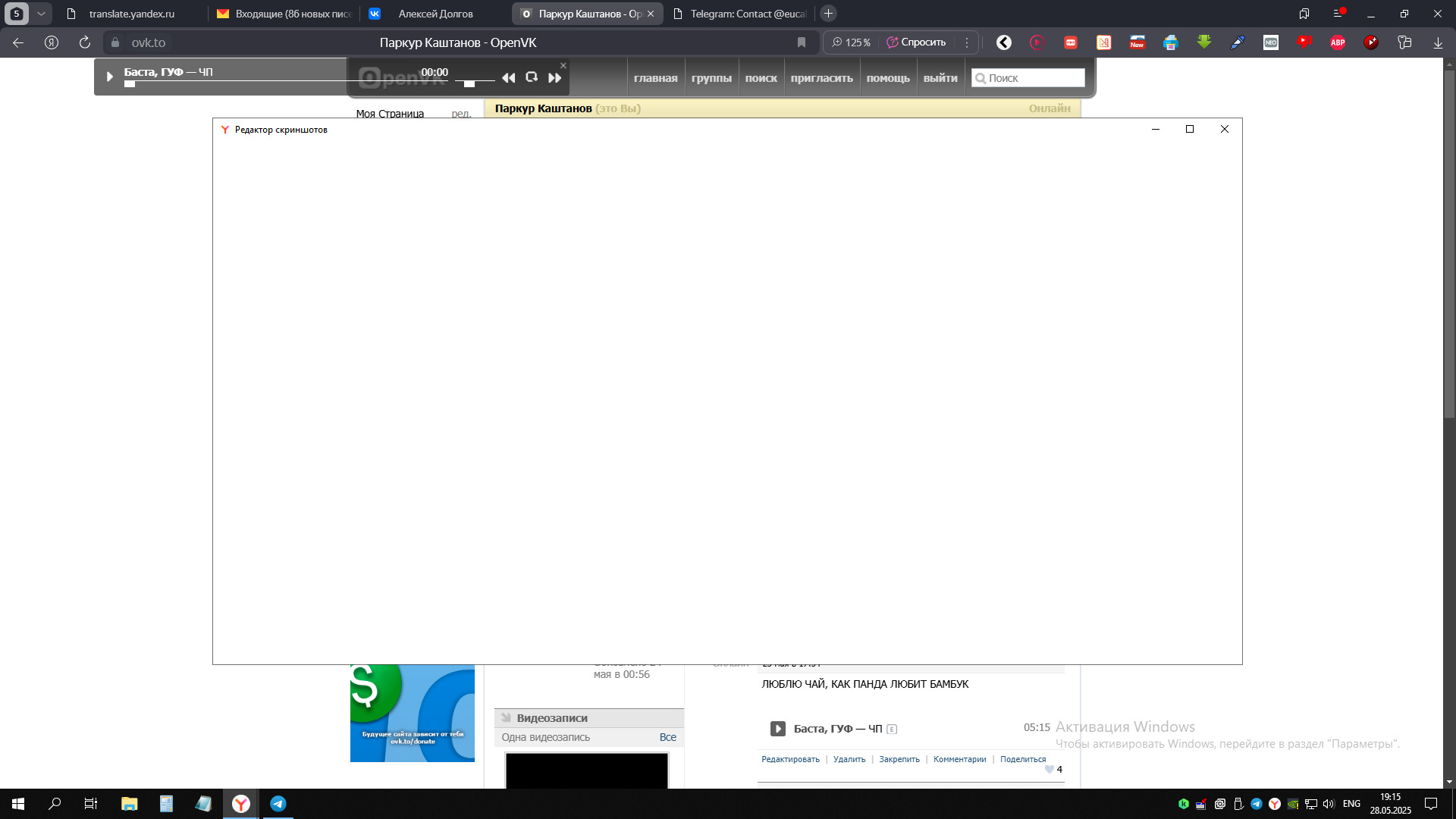Adjust the player volume slider handle
Viewport: 1456px width, 819px height.
[469, 83]
